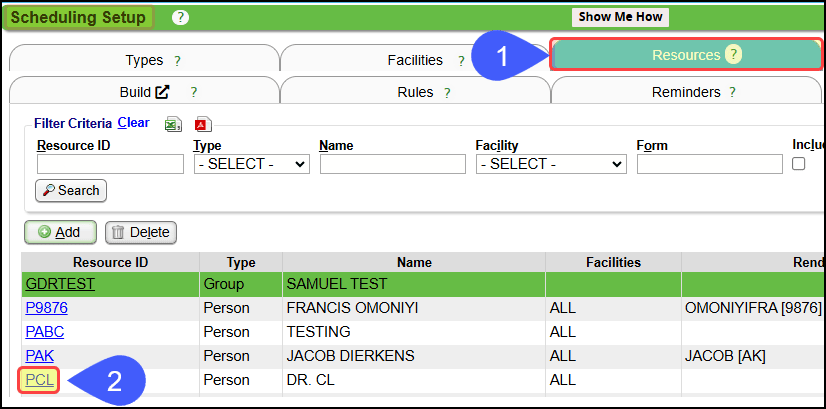Toggle the Include checkbox in filter criteria
The image size is (826, 409).
point(799,164)
